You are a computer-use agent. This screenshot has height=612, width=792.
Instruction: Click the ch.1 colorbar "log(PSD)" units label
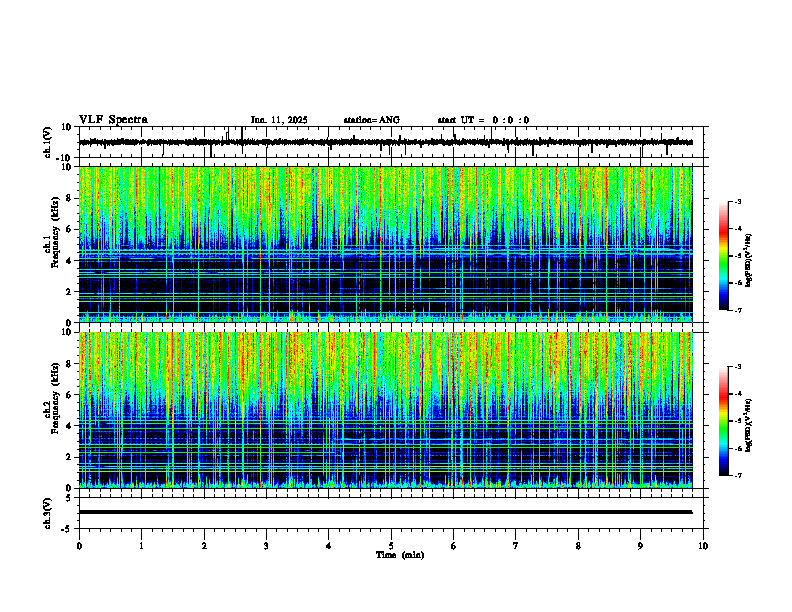(749, 260)
